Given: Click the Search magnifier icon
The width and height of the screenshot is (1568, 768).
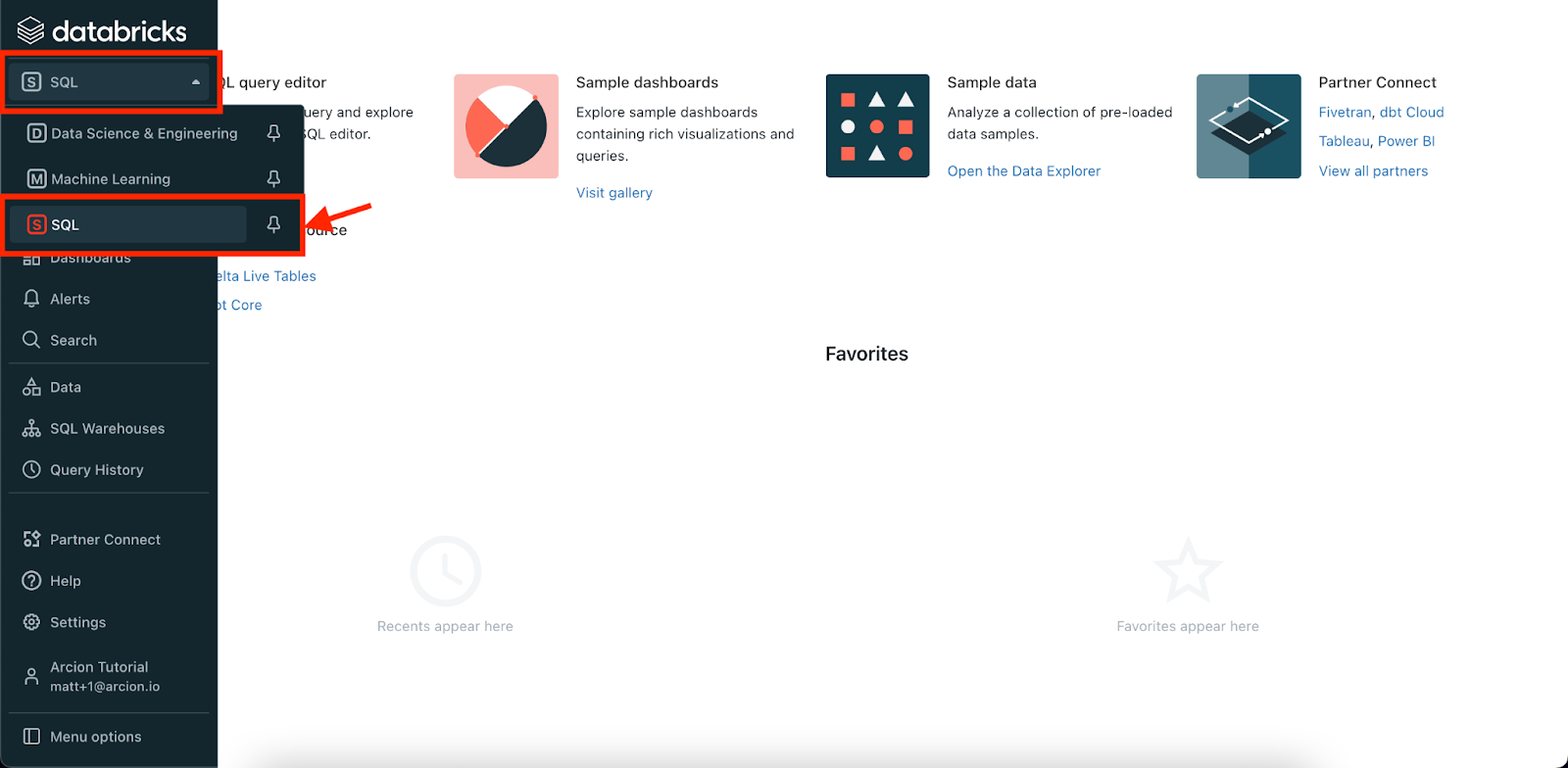Looking at the screenshot, I should tap(31, 340).
